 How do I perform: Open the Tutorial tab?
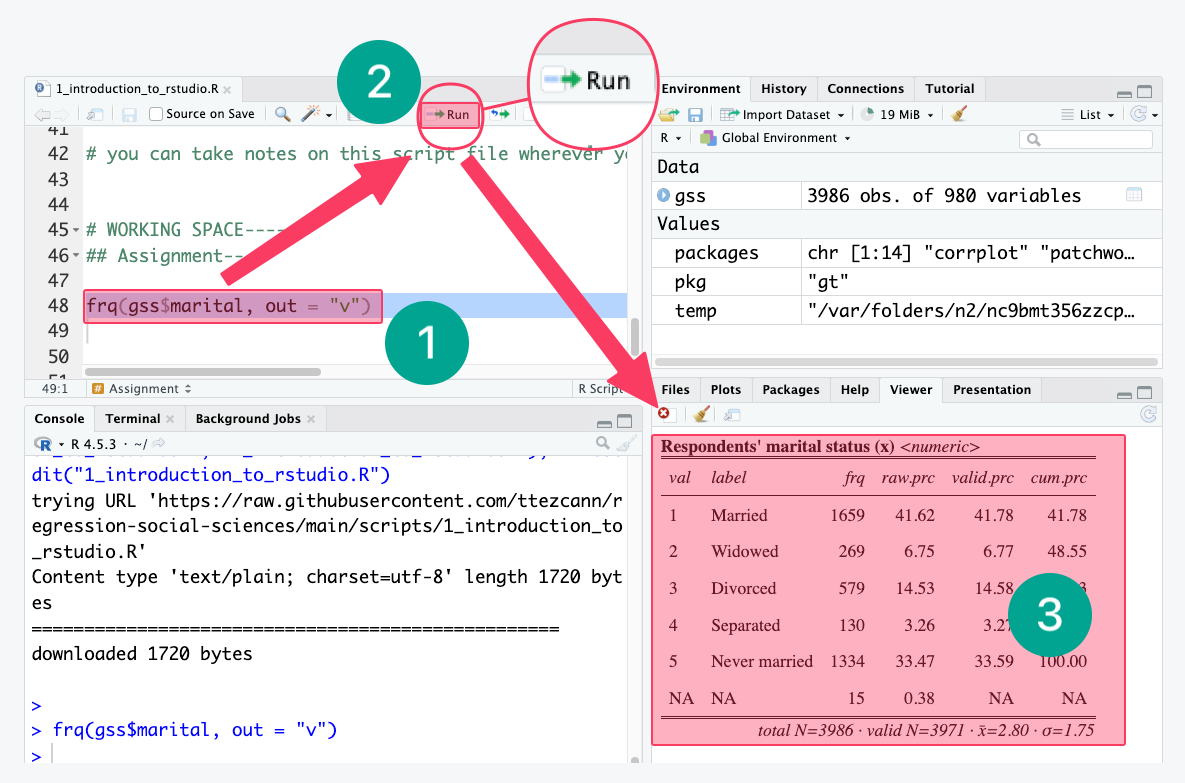point(949,88)
